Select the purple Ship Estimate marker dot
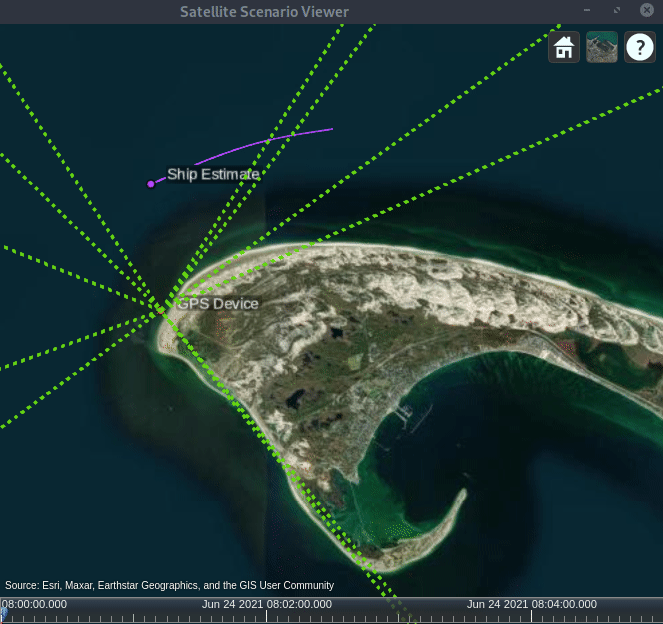663x624 pixels. coord(151,184)
